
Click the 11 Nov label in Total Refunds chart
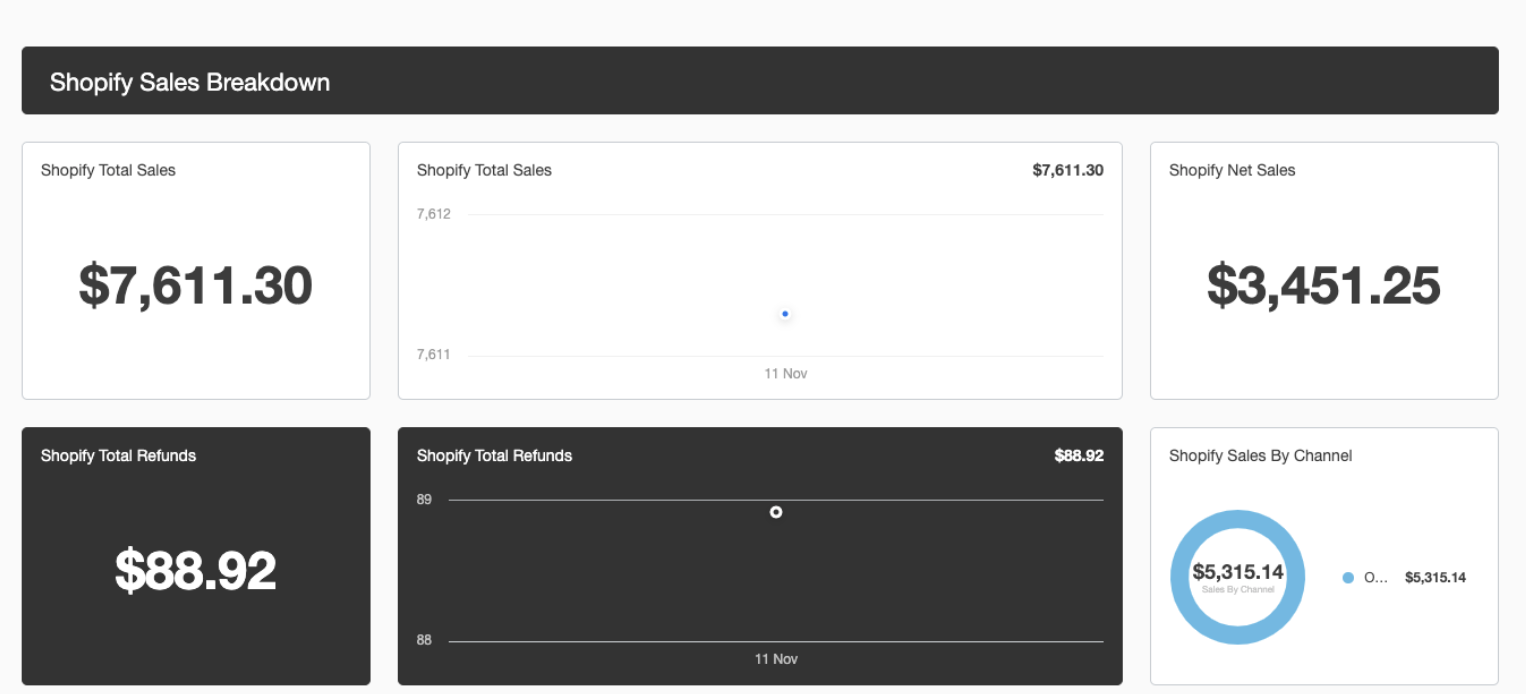pyautogui.click(x=776, y=659)
